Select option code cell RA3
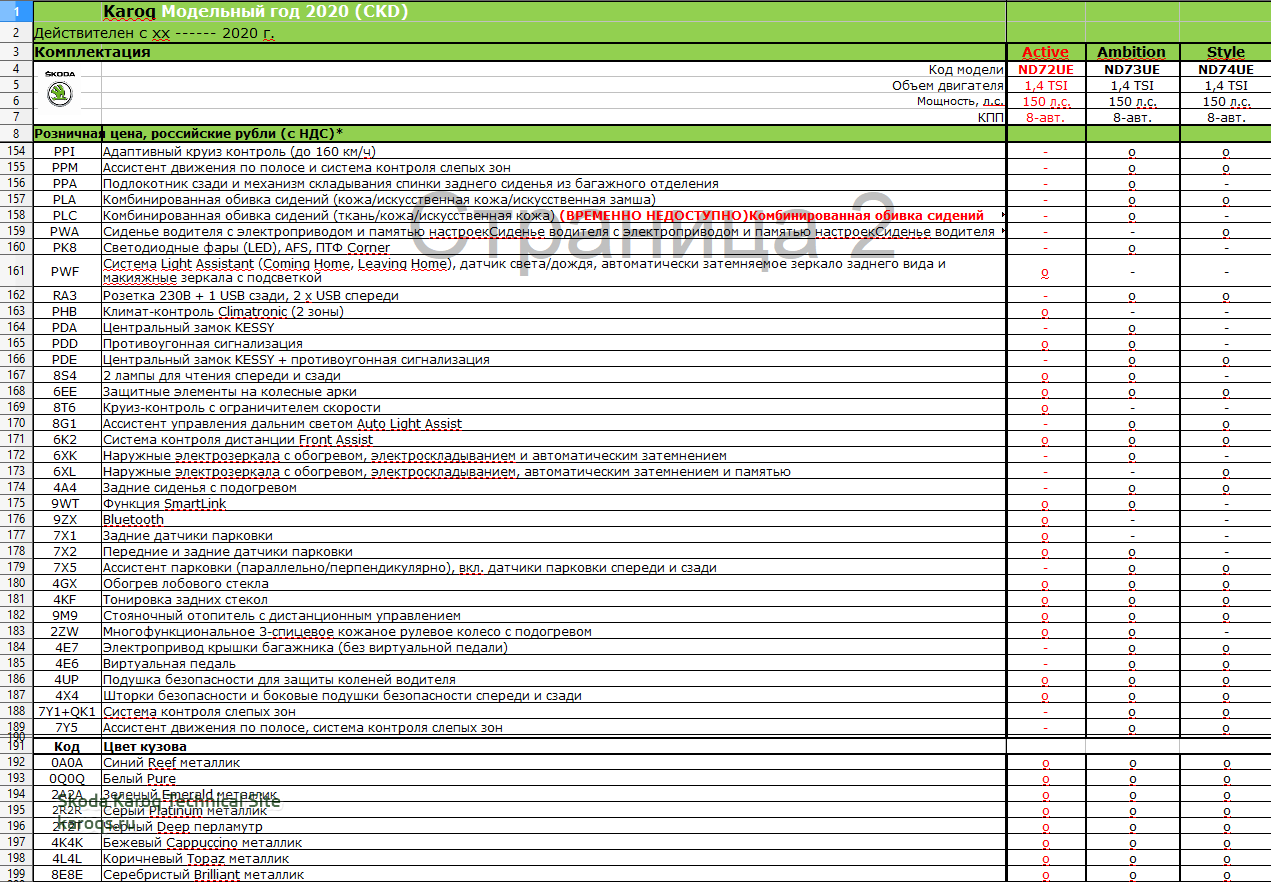 click(65, 295)
